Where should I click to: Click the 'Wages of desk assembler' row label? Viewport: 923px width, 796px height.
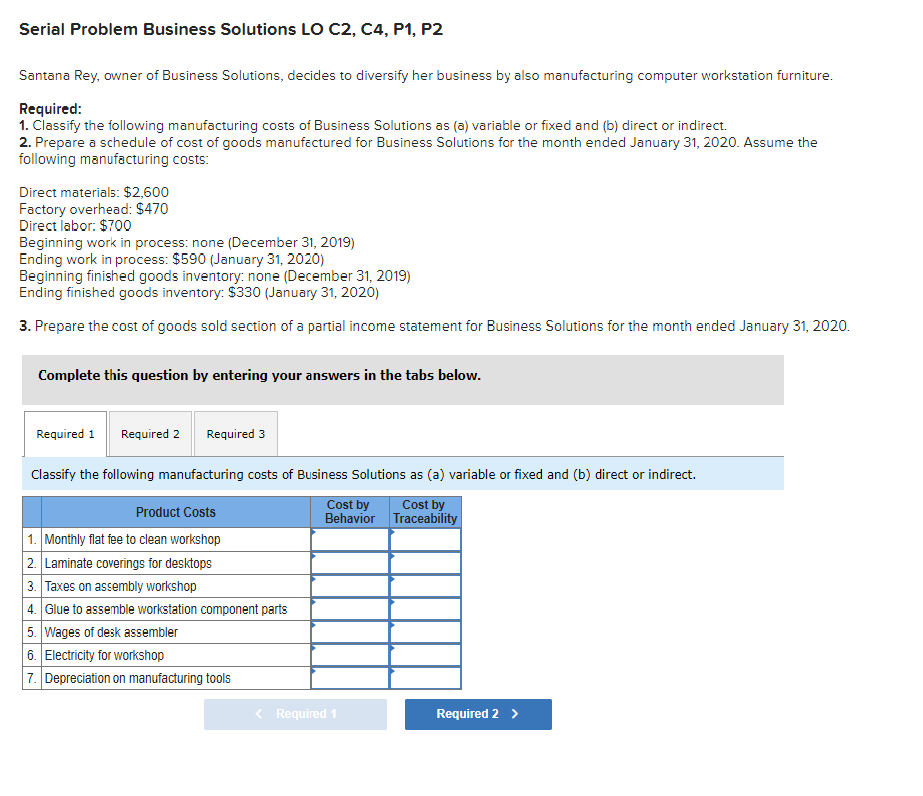tap(111, 632)
